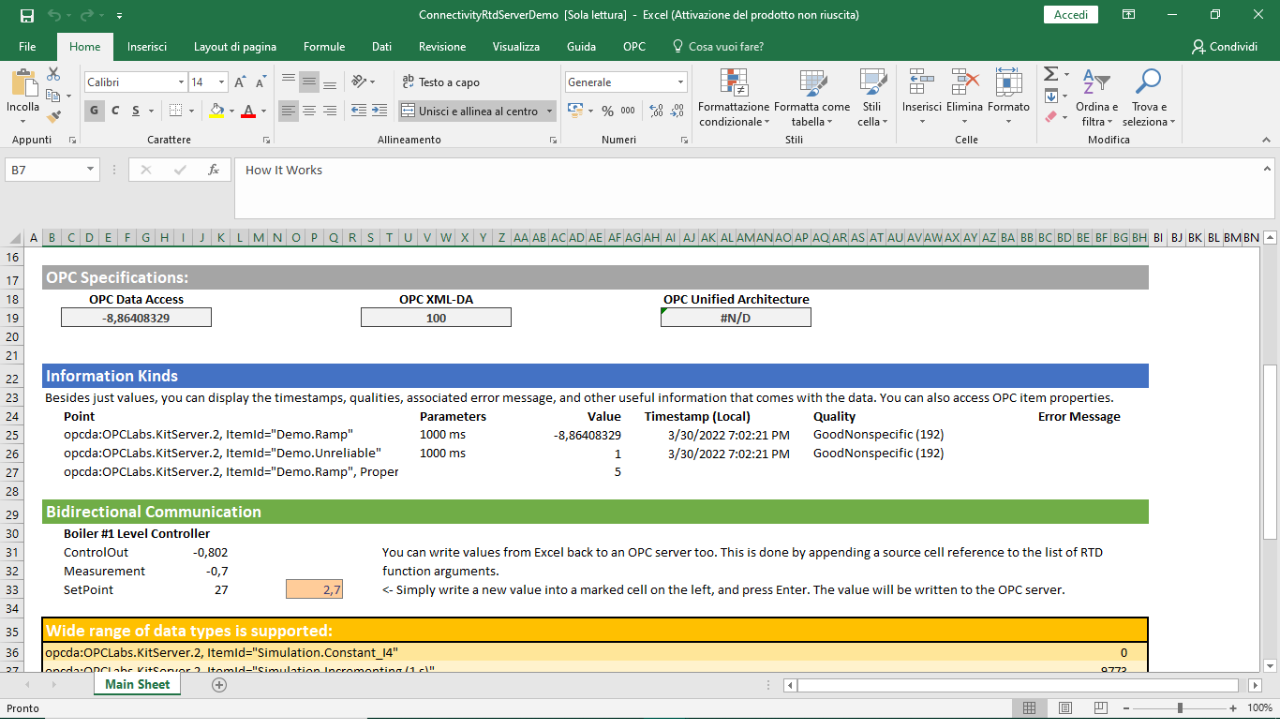Viewport: 1280px width, 719px height.
Task: Open the Trova e seleziona dropdown
Action: 1149,97
